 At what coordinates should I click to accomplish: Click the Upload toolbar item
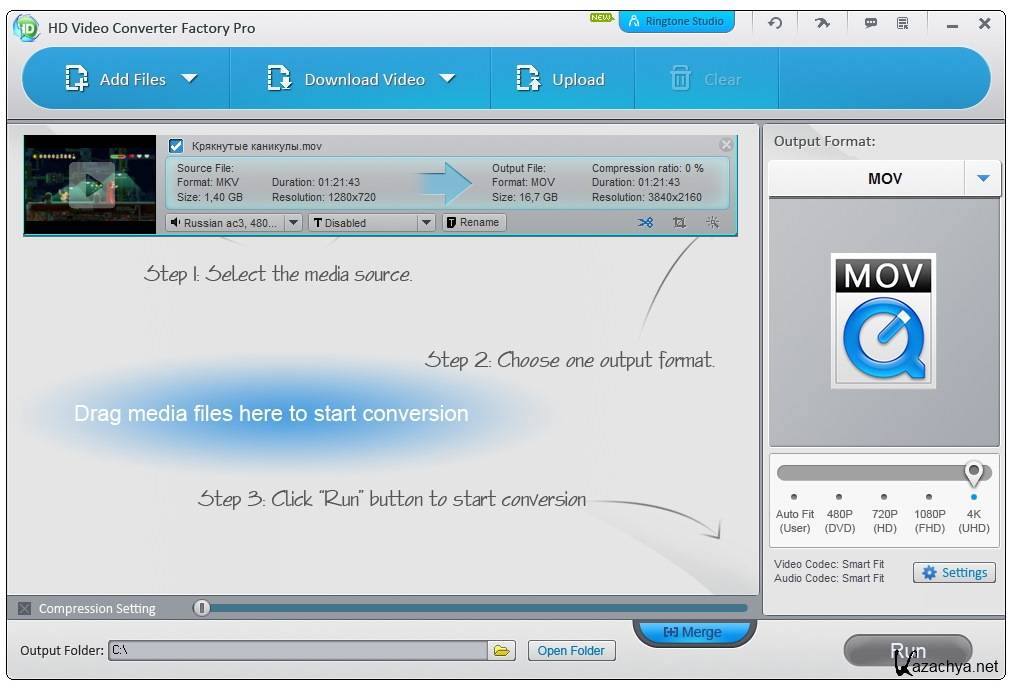click(x=561, y=79)
